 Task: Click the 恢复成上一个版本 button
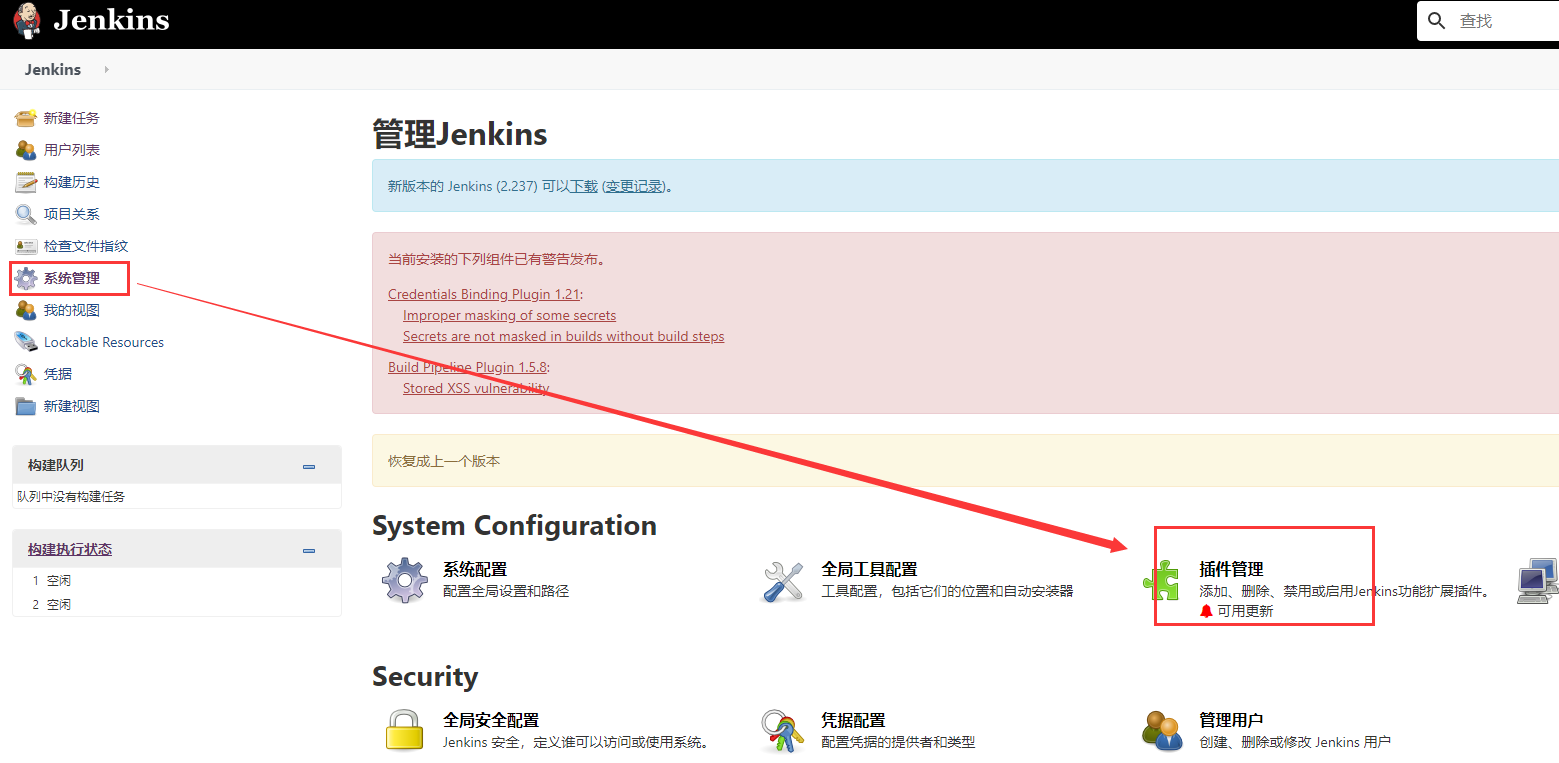[444, 461]
